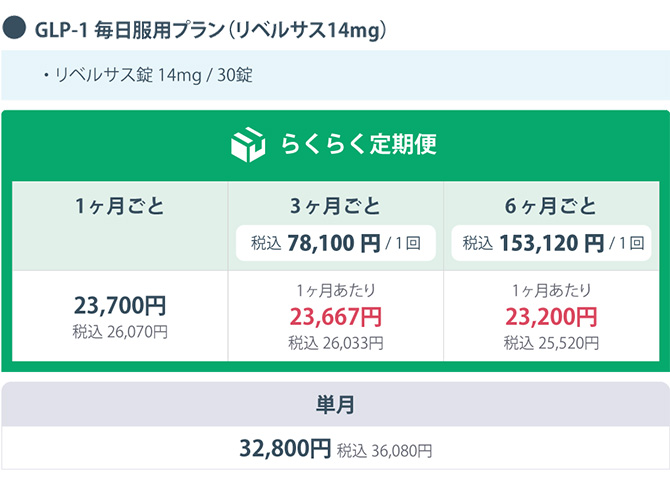The width and height of the screenshot is (670, 483).
Task: Click the 単月 section header
Action: (x=335, y=405)
